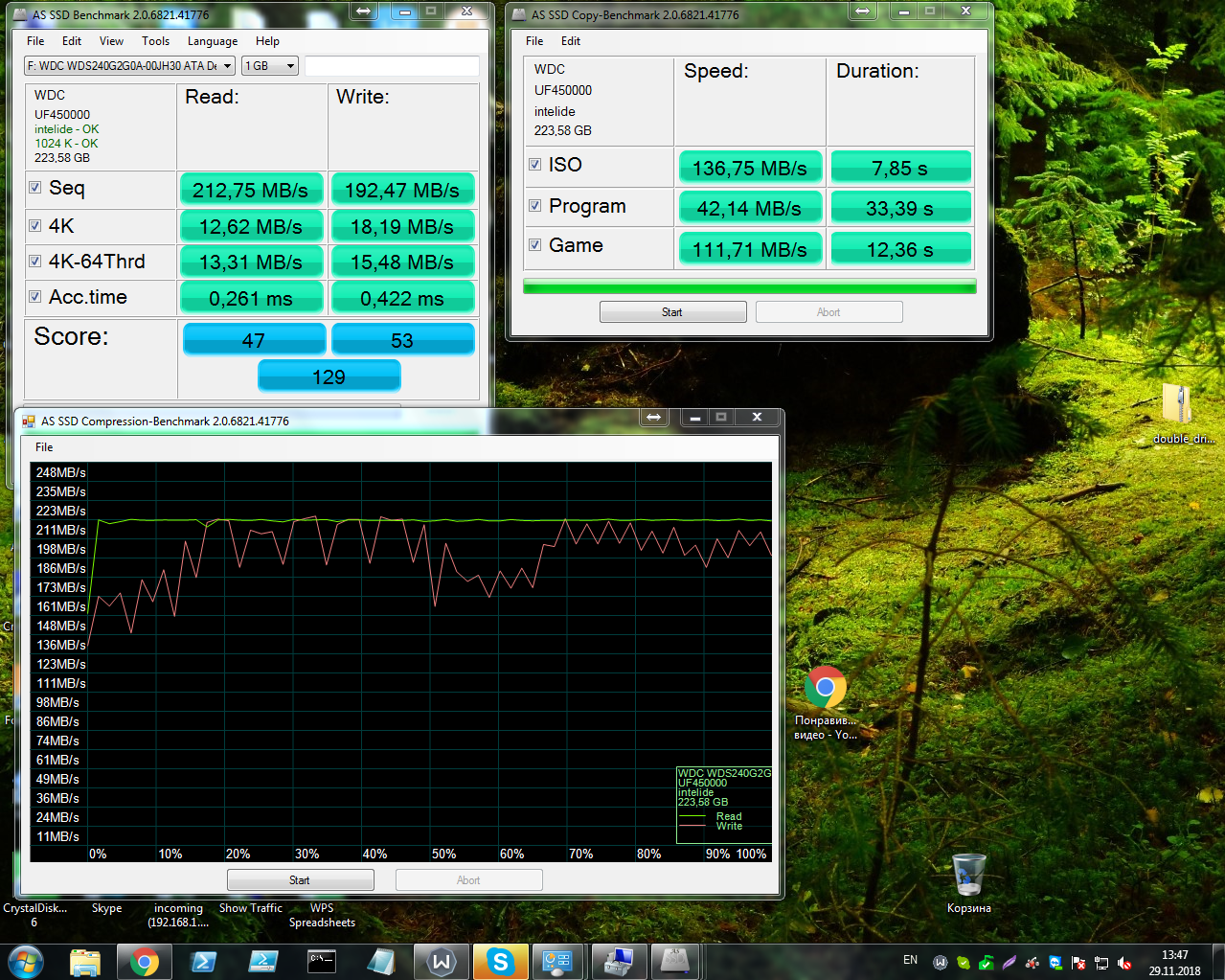Open Google Chrome from the taskbar

tap(145, 962)
